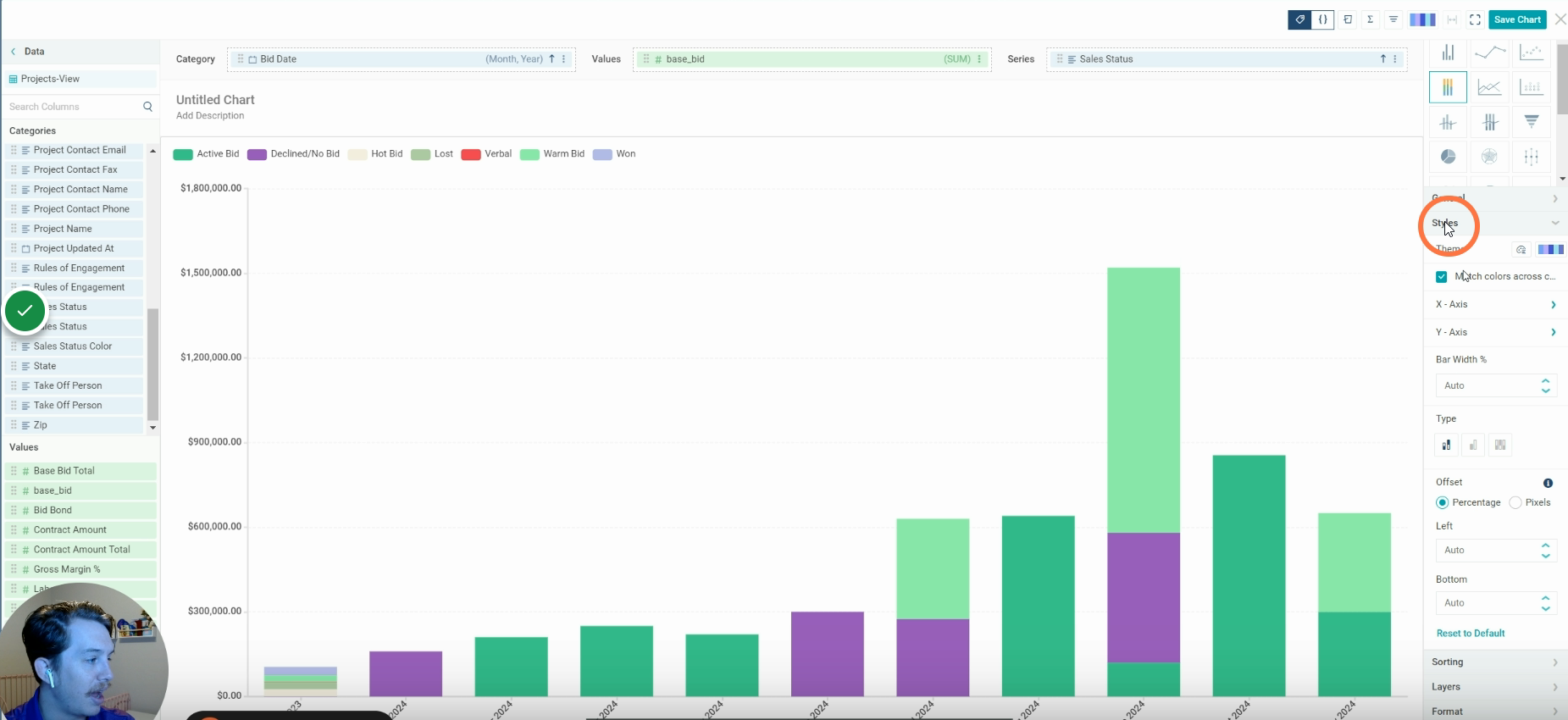Screen dimensions: 1568x720
Task: Click the search magnifier in column search
Action: pos(147,107)
